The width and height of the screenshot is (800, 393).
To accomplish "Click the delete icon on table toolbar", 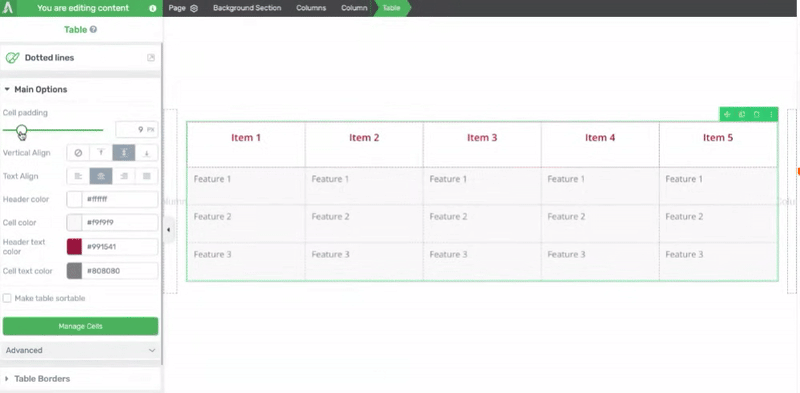I will [757, 114].
